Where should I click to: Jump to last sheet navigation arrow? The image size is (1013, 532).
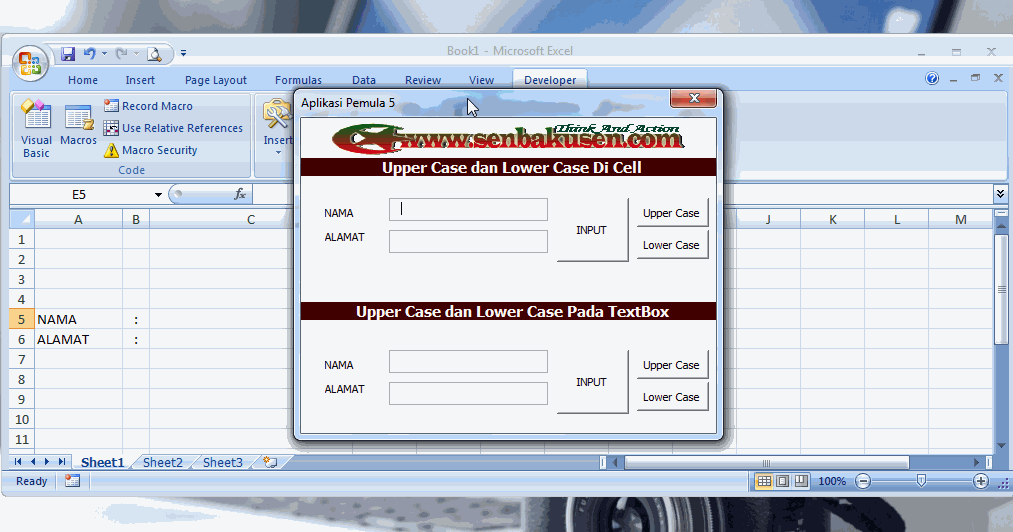pos(61,462)
